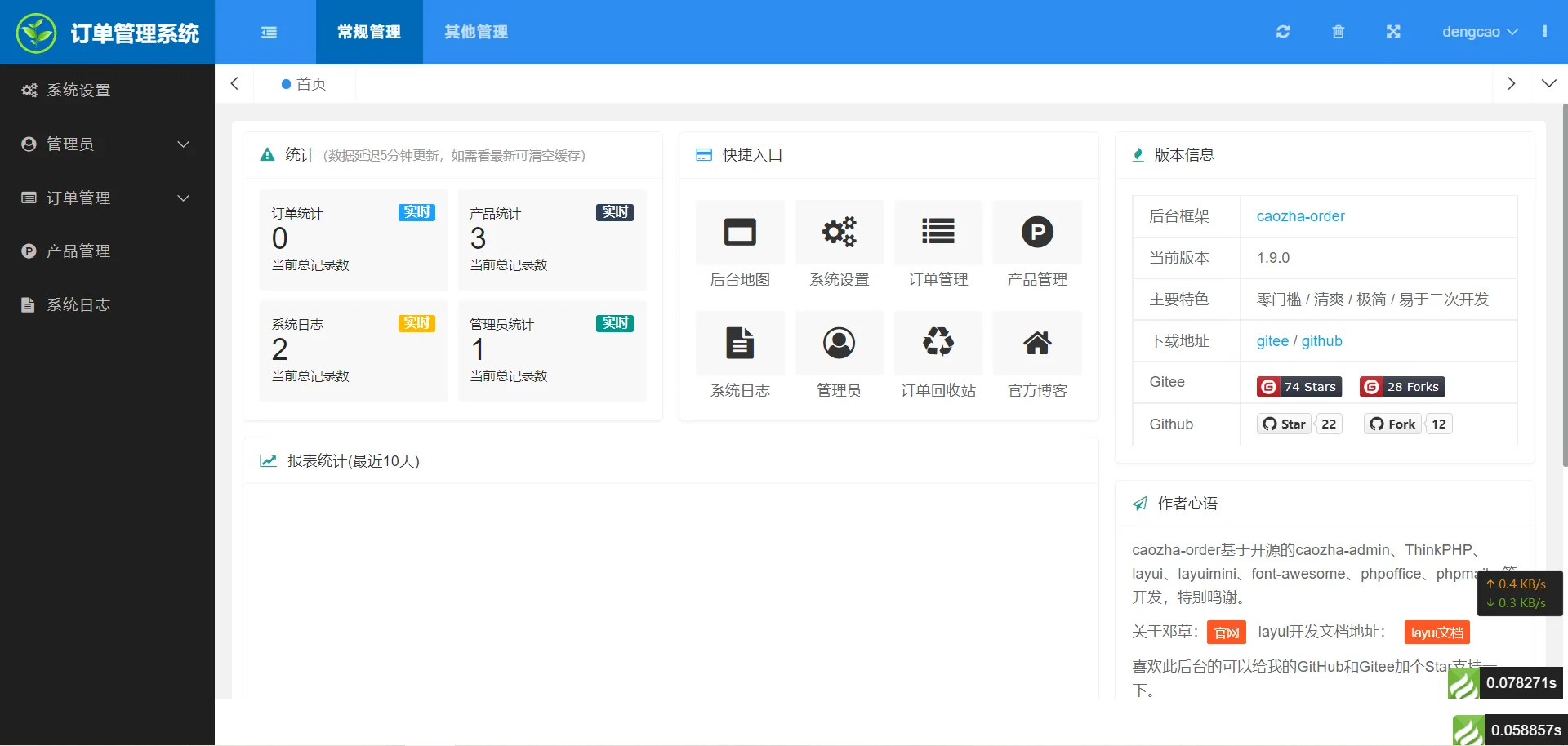Switch to the 其他管理 top tab

click(x=476, y=32)
